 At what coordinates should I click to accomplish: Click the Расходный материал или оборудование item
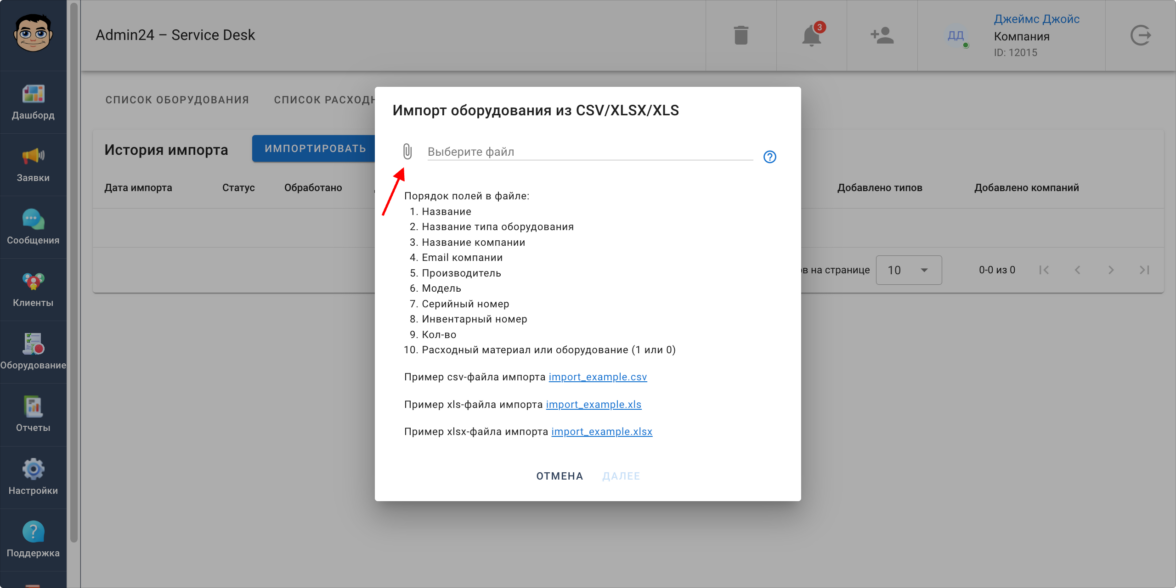(x=549, y=350)
